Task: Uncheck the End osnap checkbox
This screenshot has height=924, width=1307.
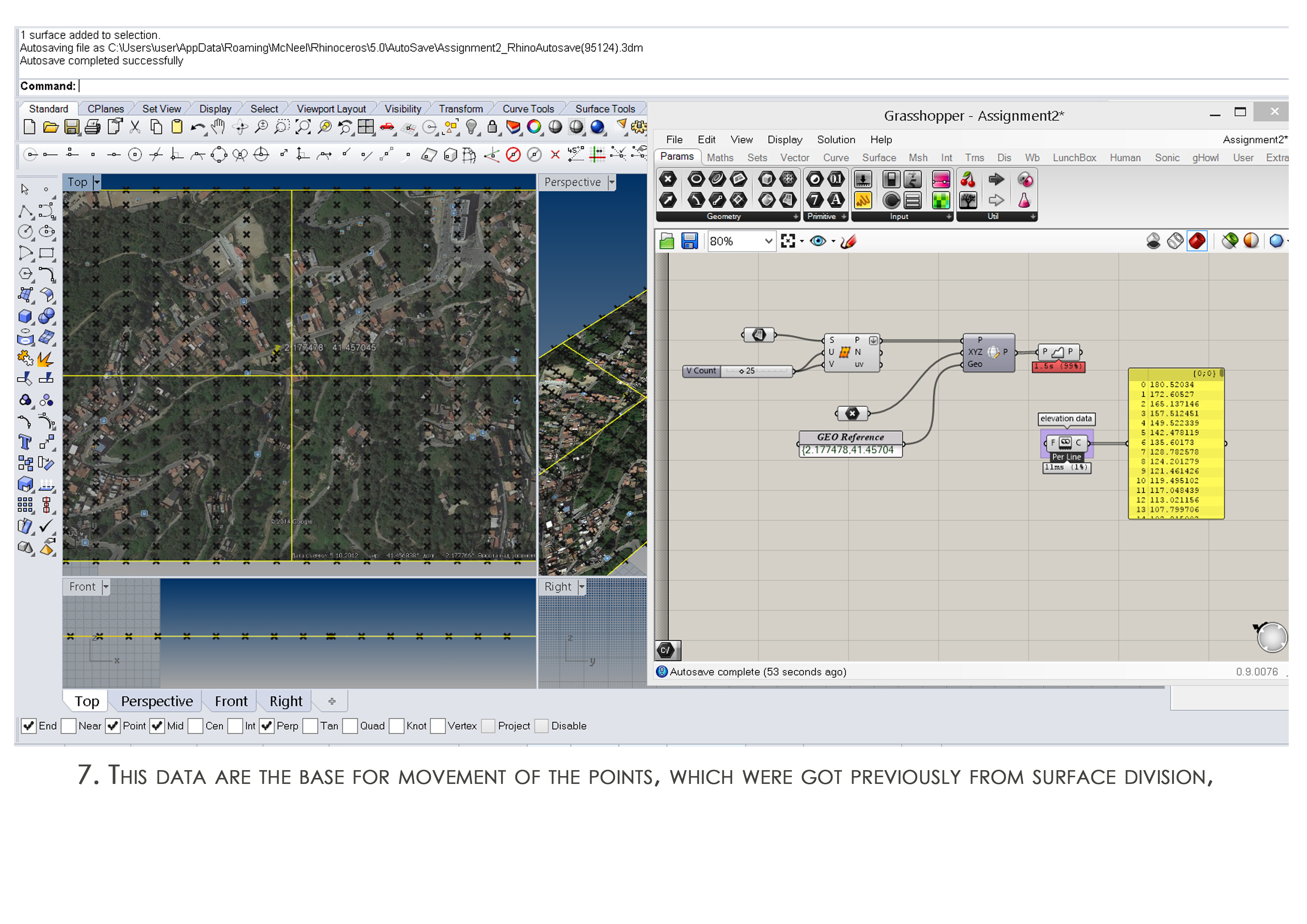Action: click(28, 726)
